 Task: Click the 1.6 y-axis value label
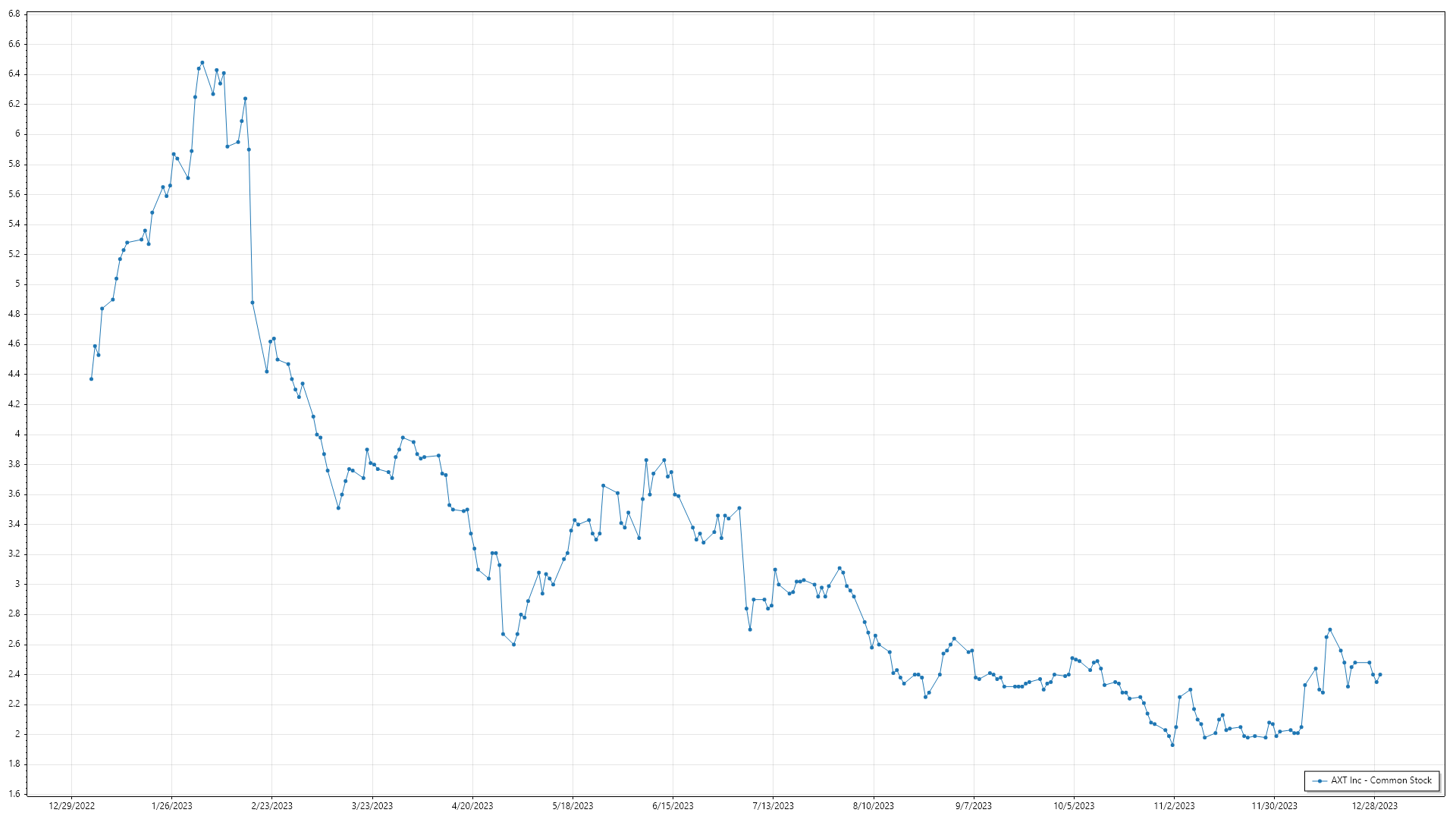coord(14,794)
